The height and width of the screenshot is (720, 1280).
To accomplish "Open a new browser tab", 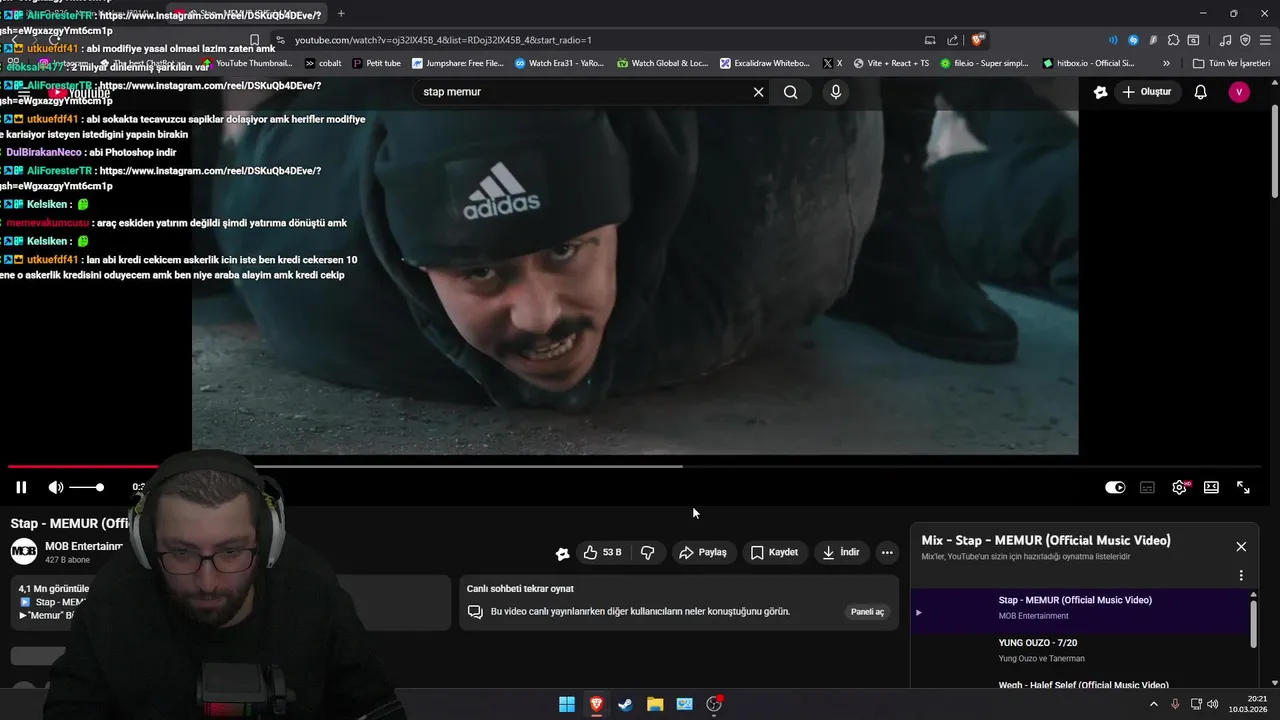I will click(341, 13).
